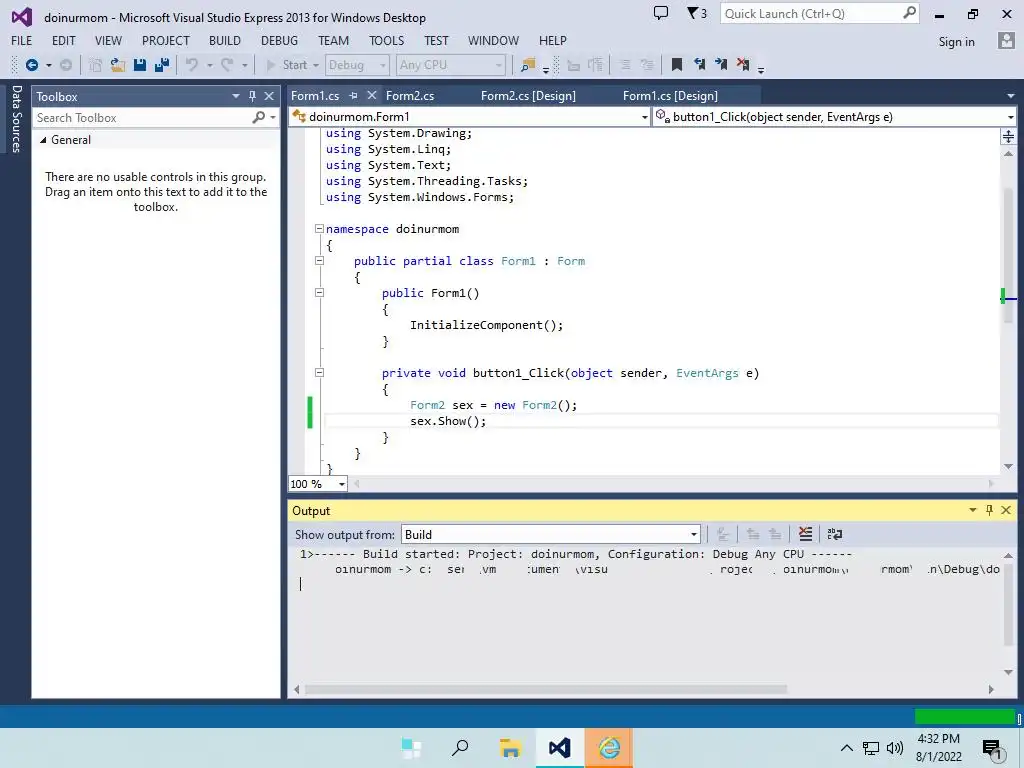Open the DEBUG menu
The image size is (1024, 768).
[279, 40]
